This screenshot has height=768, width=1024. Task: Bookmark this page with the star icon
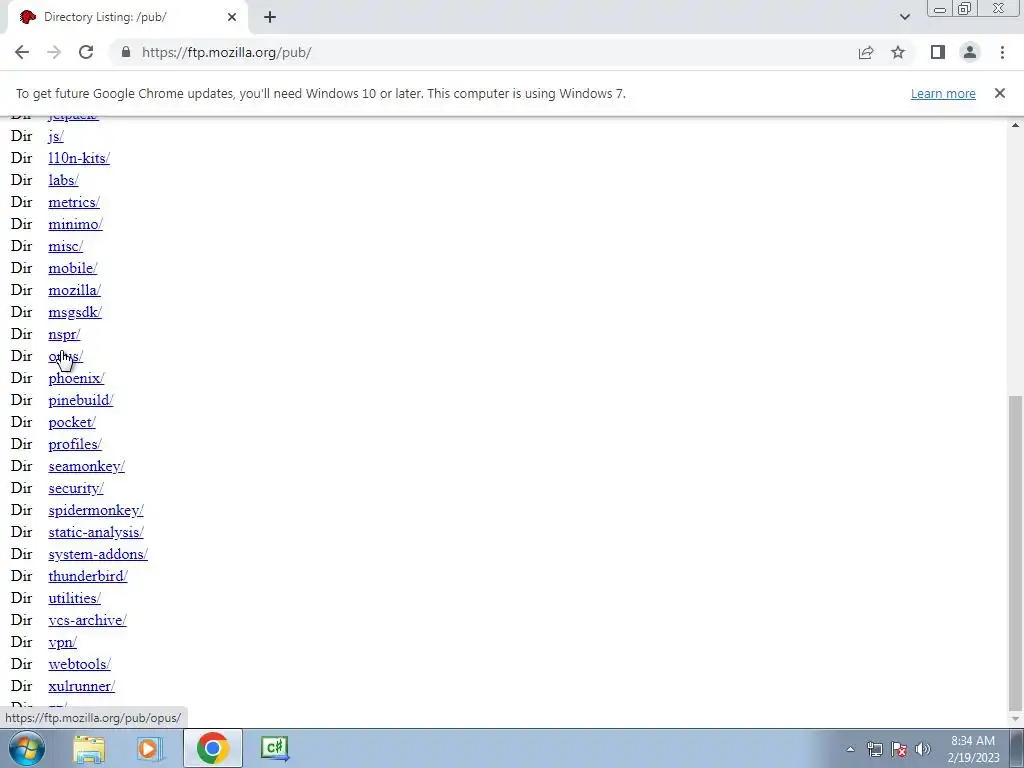(x=898, y=52)
